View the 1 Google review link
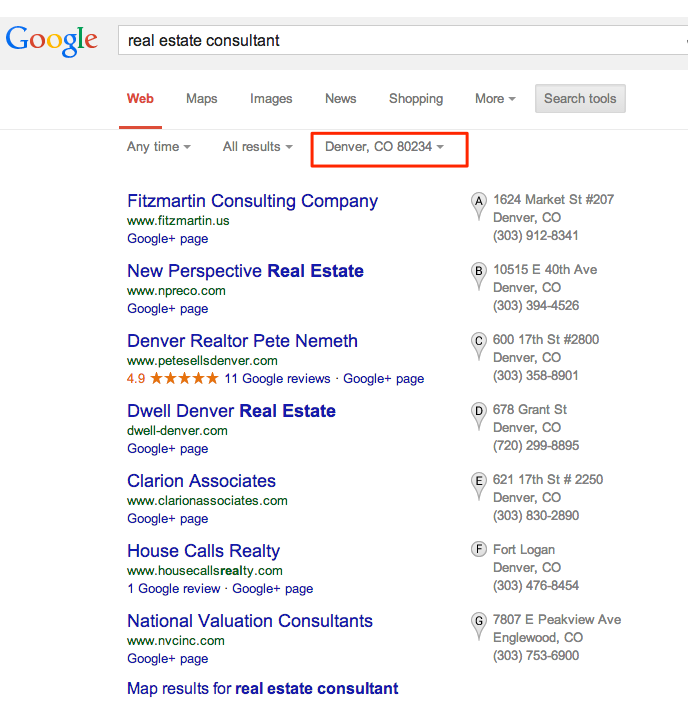Screen dimensions: 688x704 [174, 589]
